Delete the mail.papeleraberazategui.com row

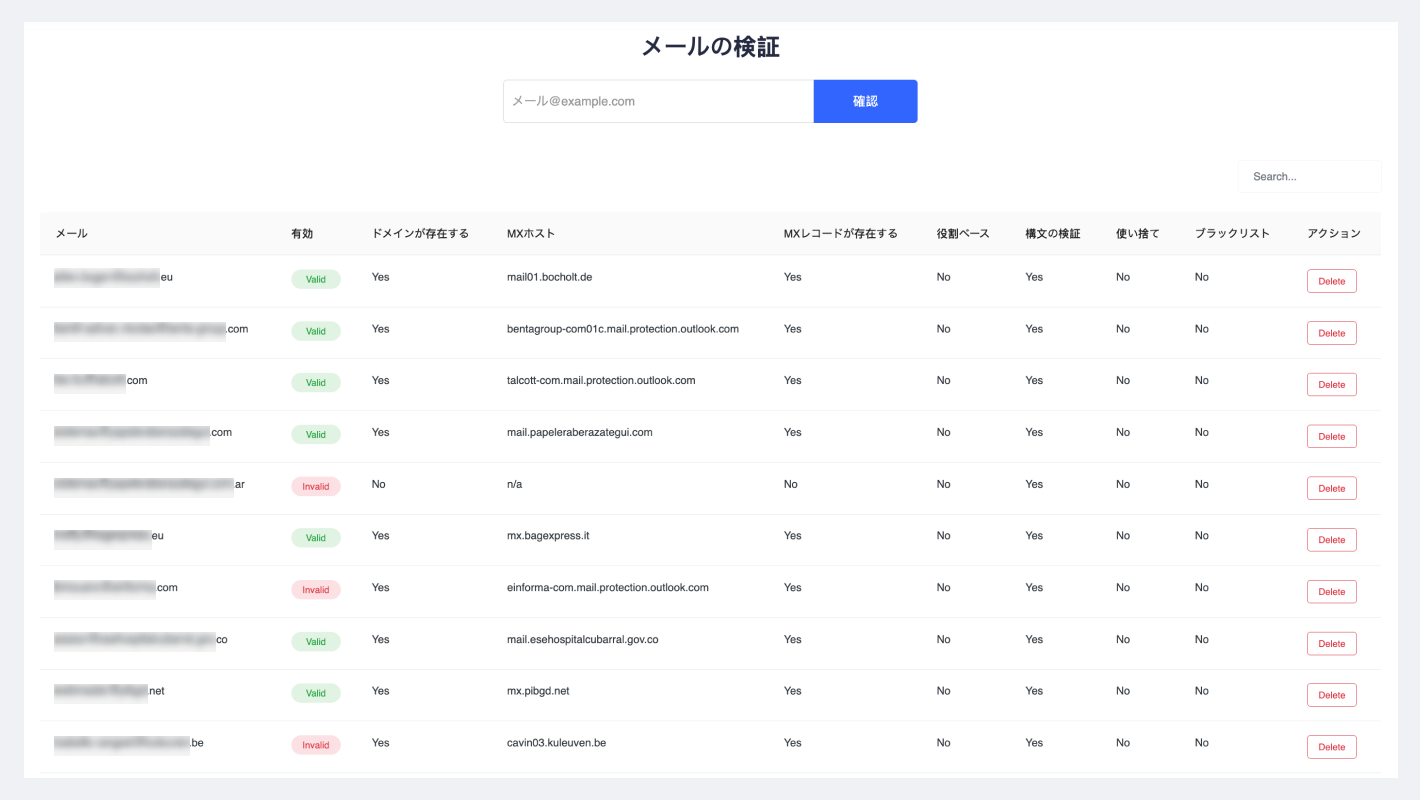(x=1331, y=436)
